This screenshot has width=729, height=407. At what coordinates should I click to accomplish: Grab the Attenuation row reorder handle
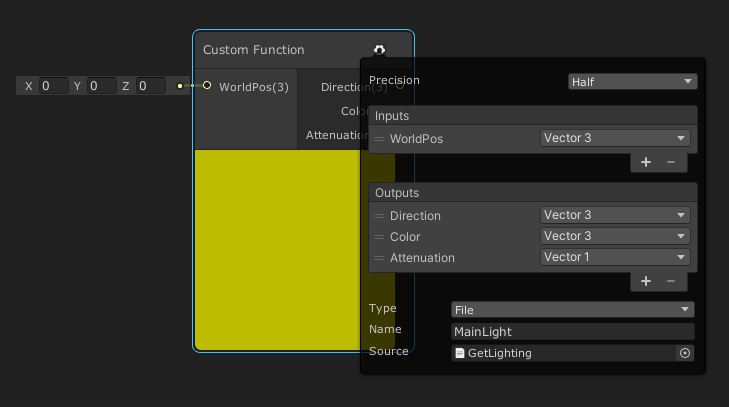pos(379,258)
